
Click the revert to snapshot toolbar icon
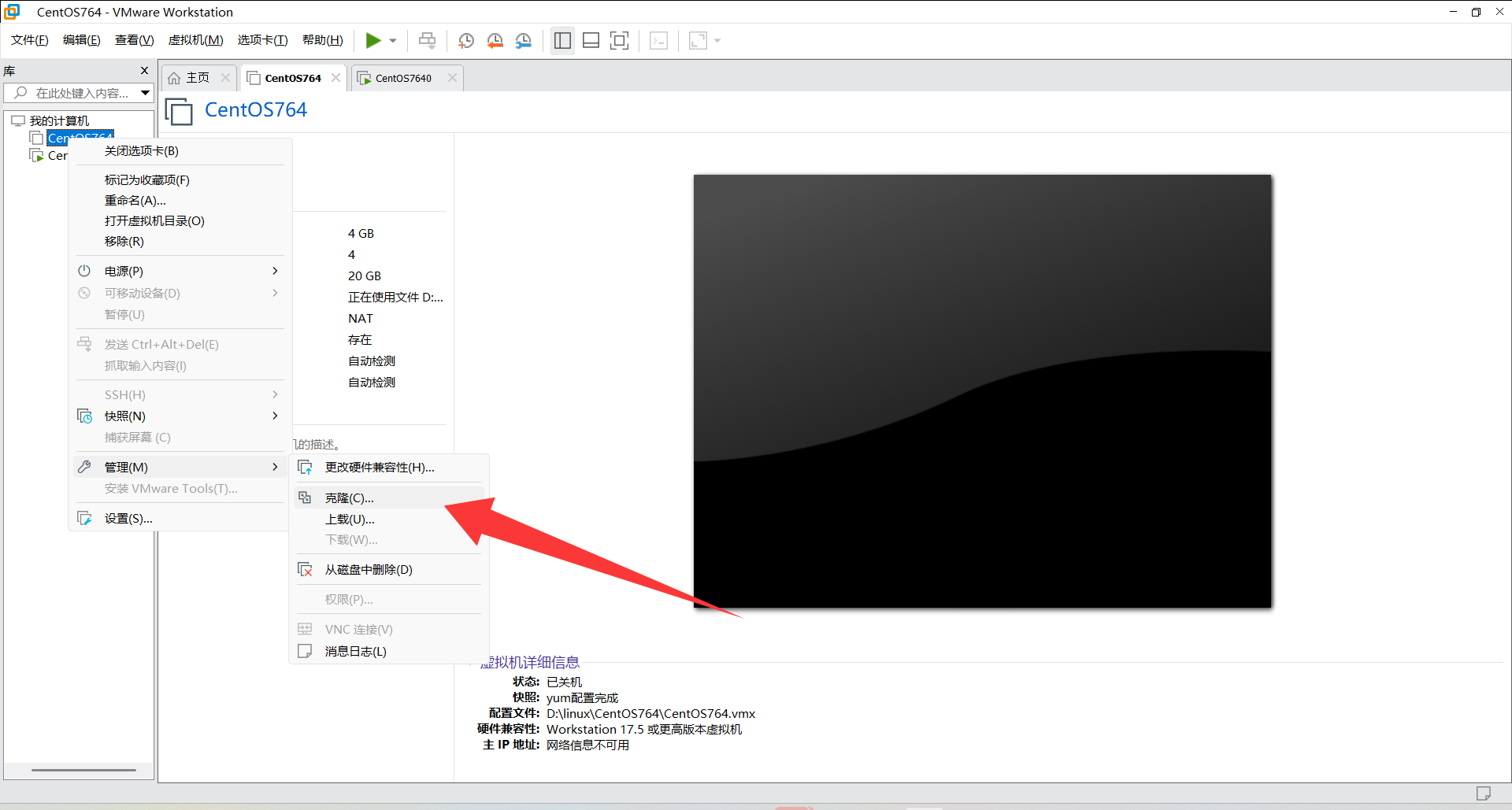[x=495, y=40]
